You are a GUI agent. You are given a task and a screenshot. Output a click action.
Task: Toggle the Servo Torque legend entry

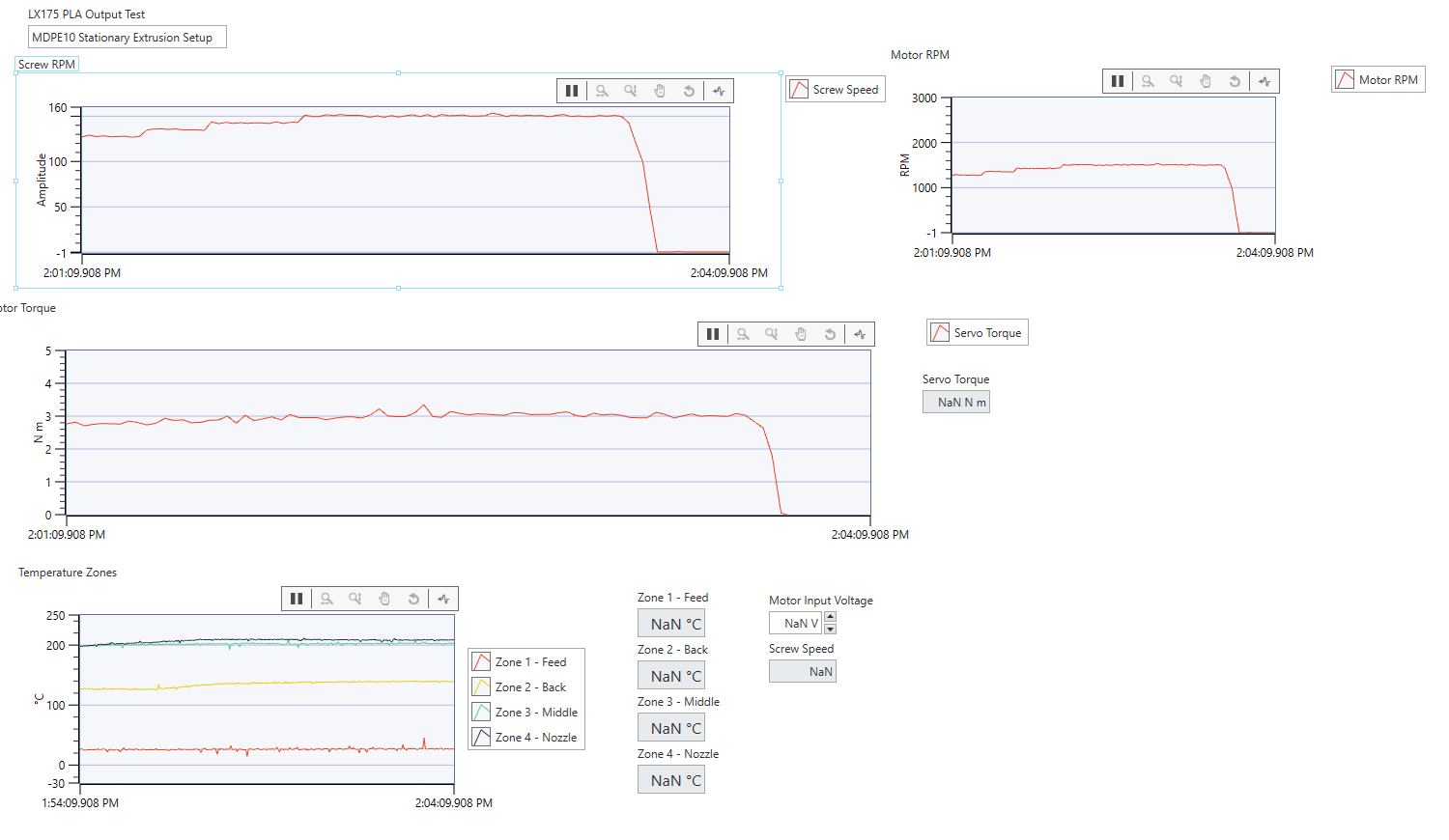point(977,331)
